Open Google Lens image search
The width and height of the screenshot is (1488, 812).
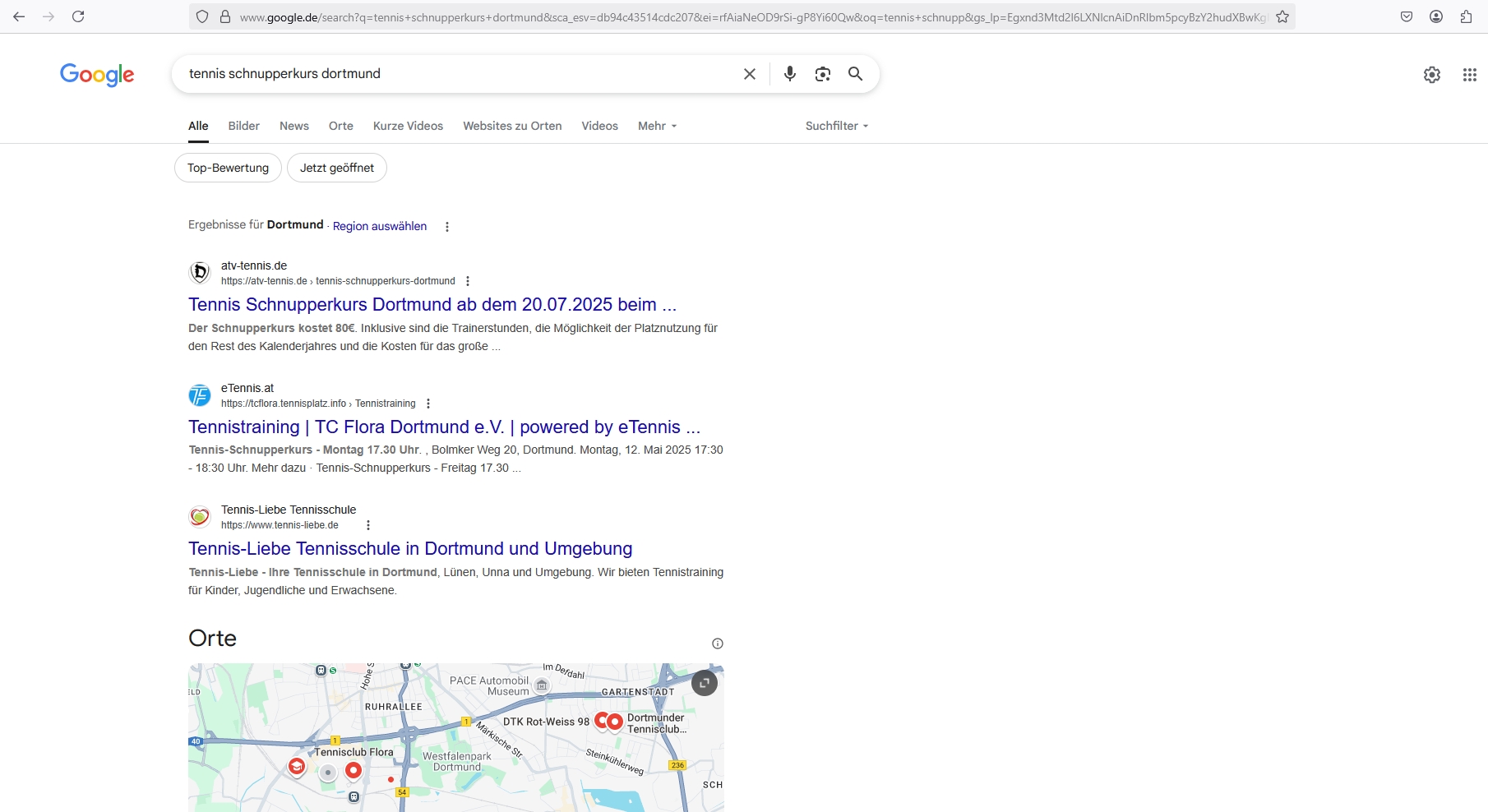click(822, 74)
